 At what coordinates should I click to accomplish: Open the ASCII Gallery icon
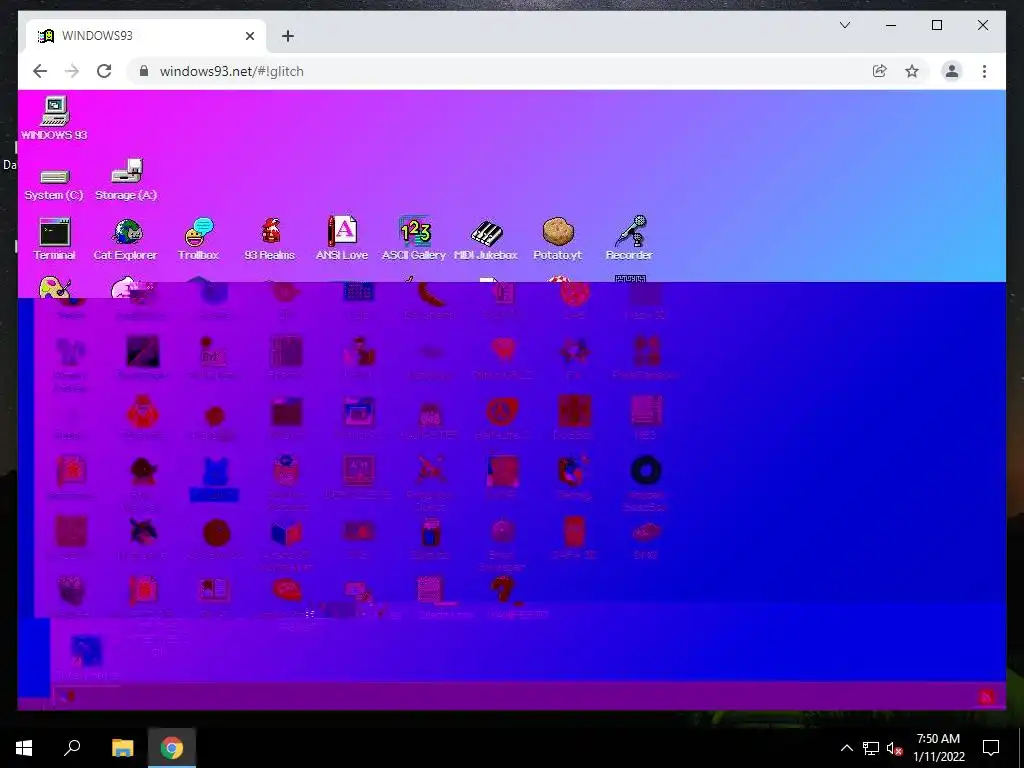(x=414, y=239)
